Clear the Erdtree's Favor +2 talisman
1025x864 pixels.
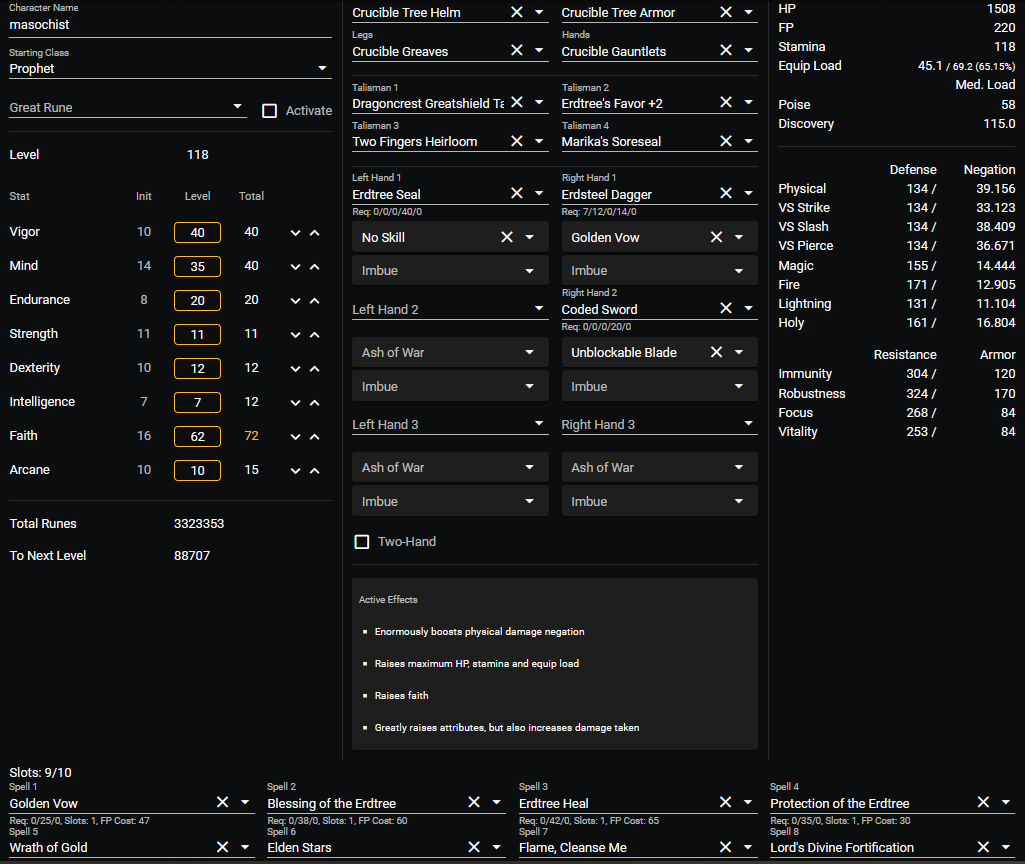click(x=726, y=102)
